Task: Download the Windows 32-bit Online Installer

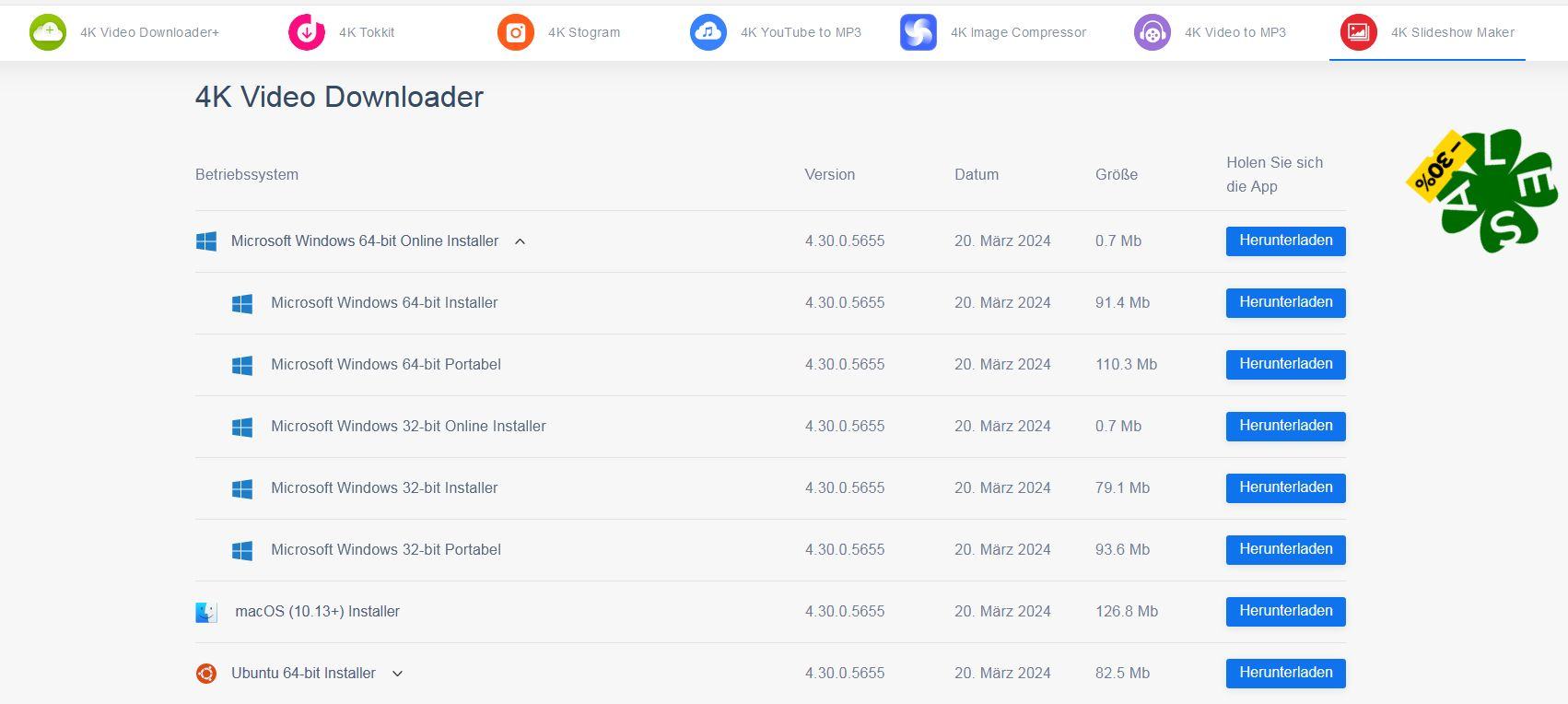Action: click(1285, 427)
